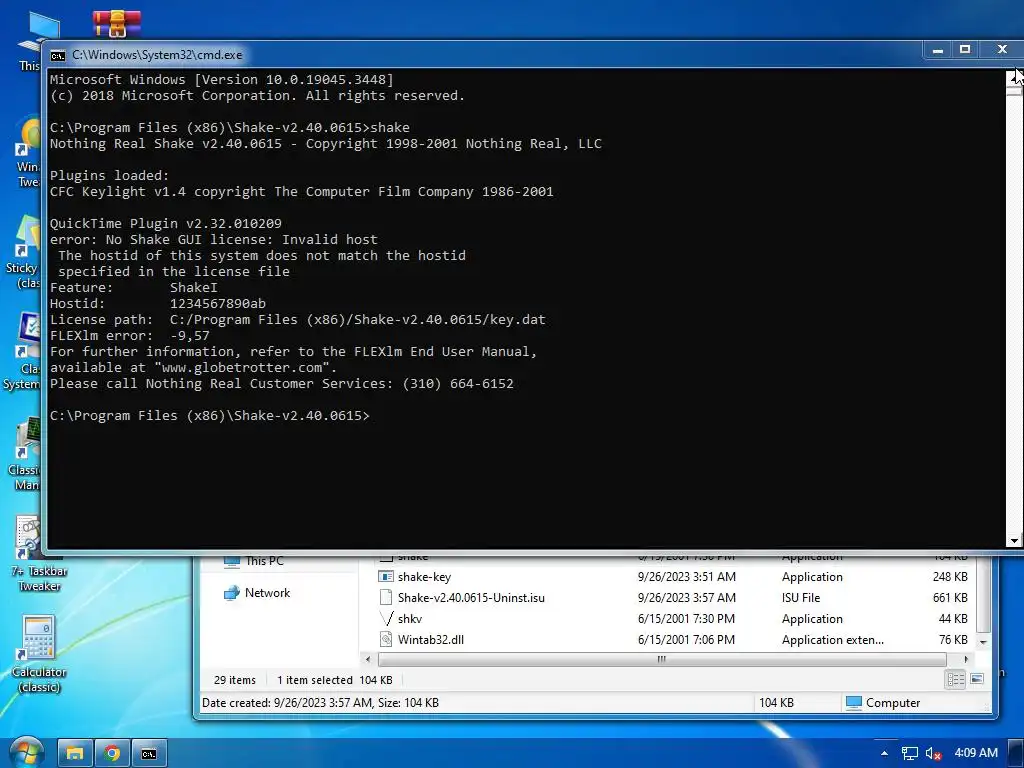Click the www.globetrotter.com text in console
Screen dimensions: 1024x768
point(242,368)
